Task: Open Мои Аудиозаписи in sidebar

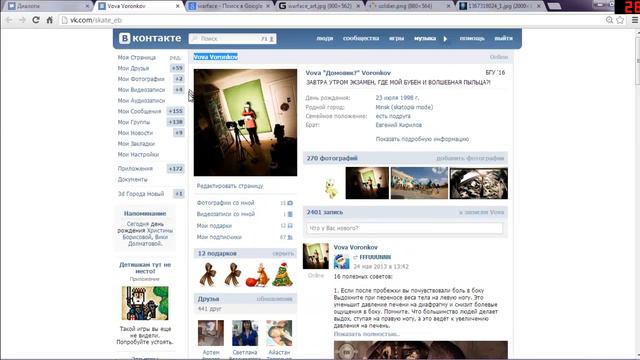Action: tap(141, 100)
